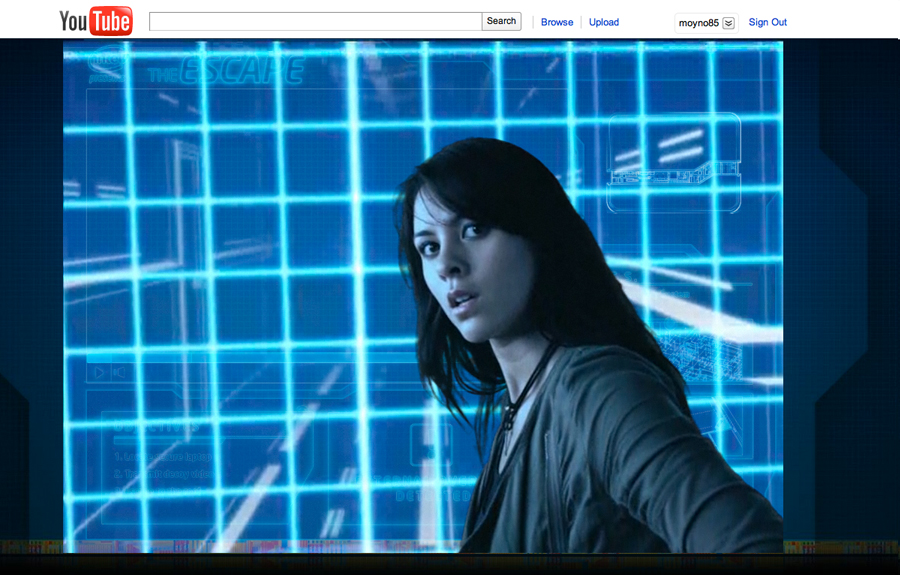Click the YouTube logo
The height and width of the screenshot is (575, 900).
pos(96,21)
